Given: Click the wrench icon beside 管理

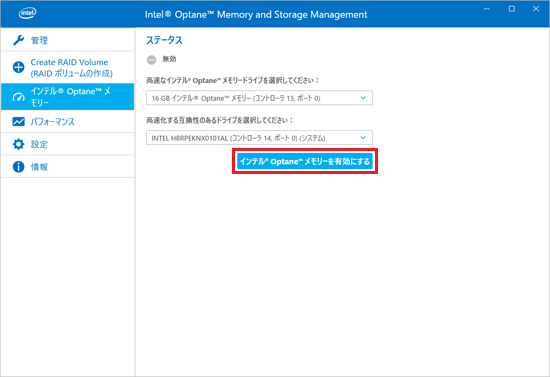Looking at the screenshot, I should tap(19, 40).
